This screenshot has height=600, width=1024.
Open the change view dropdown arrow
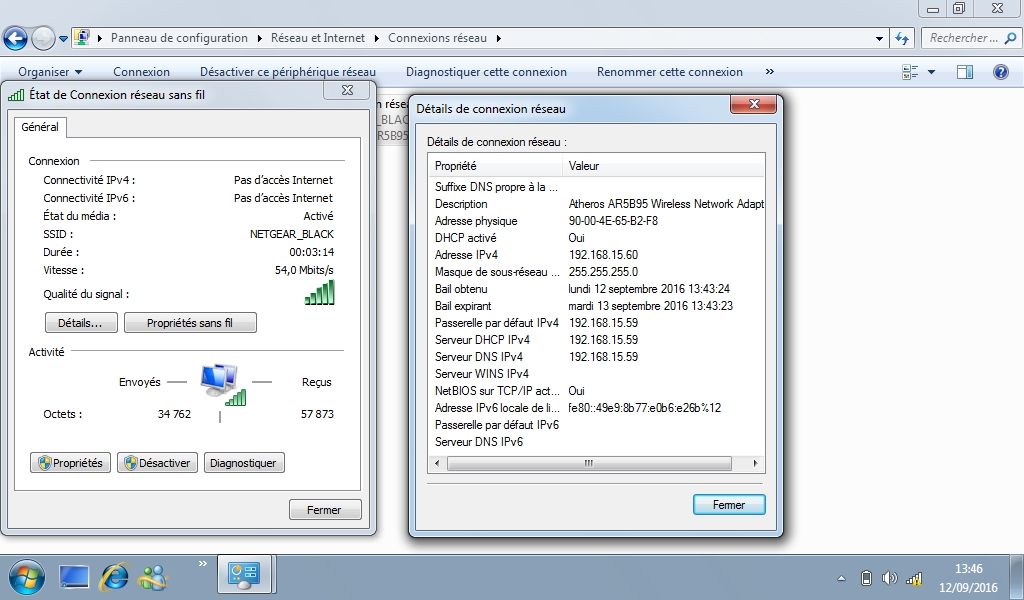[931, 72]
